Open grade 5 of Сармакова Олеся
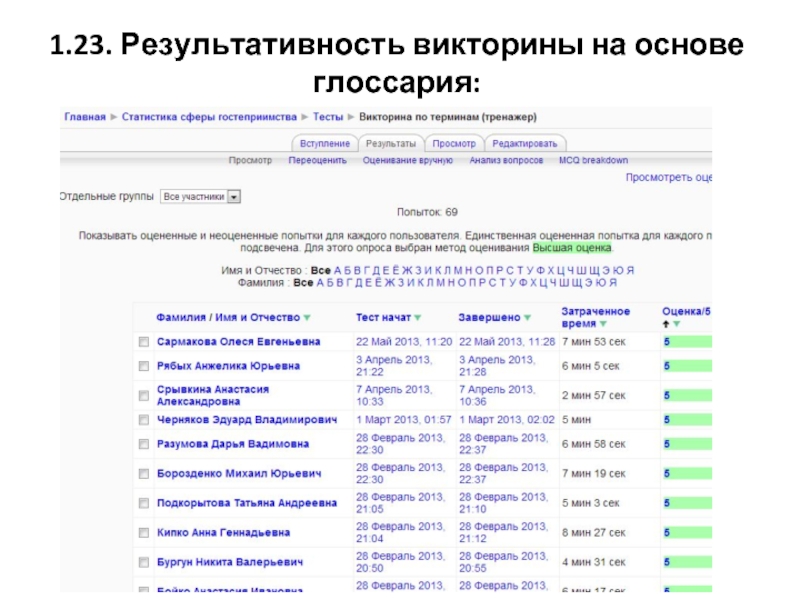Screen dimensions: 800x600 pos(667,342)
